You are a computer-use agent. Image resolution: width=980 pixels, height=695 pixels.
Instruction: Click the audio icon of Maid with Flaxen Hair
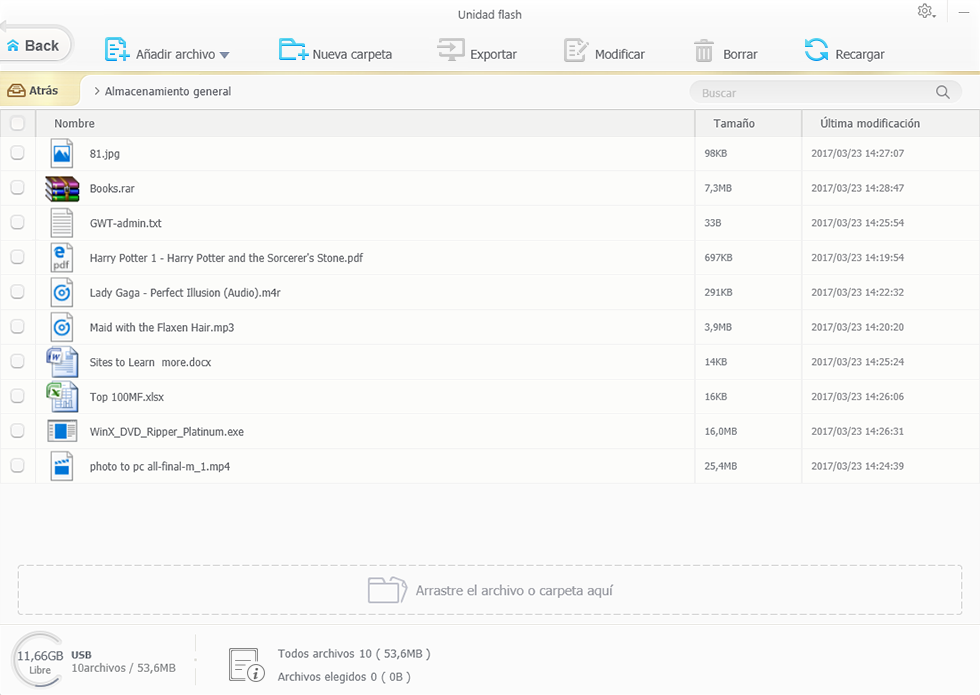tap(62, 327)
